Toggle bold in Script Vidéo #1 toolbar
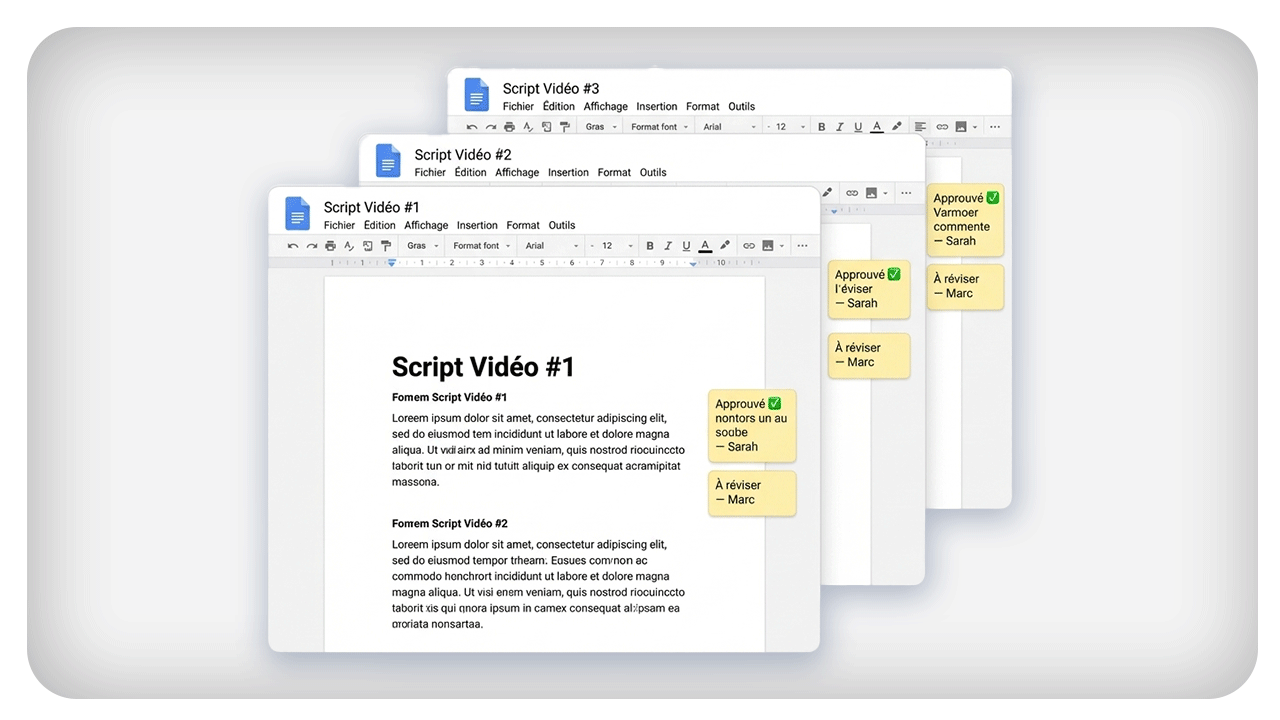The height and width of the screenshot is (720, 1280). click(650, 246)
